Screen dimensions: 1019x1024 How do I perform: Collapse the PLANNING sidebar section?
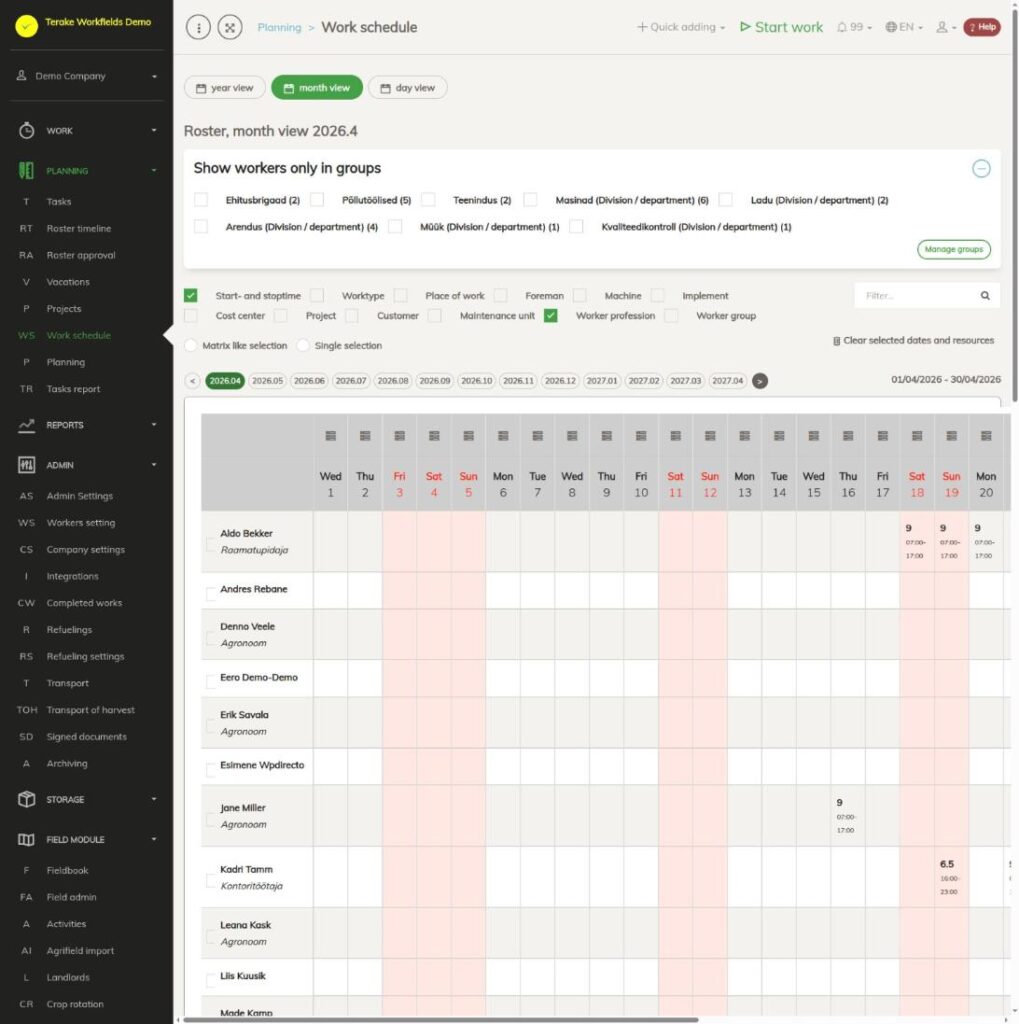(x=87, y=171)
